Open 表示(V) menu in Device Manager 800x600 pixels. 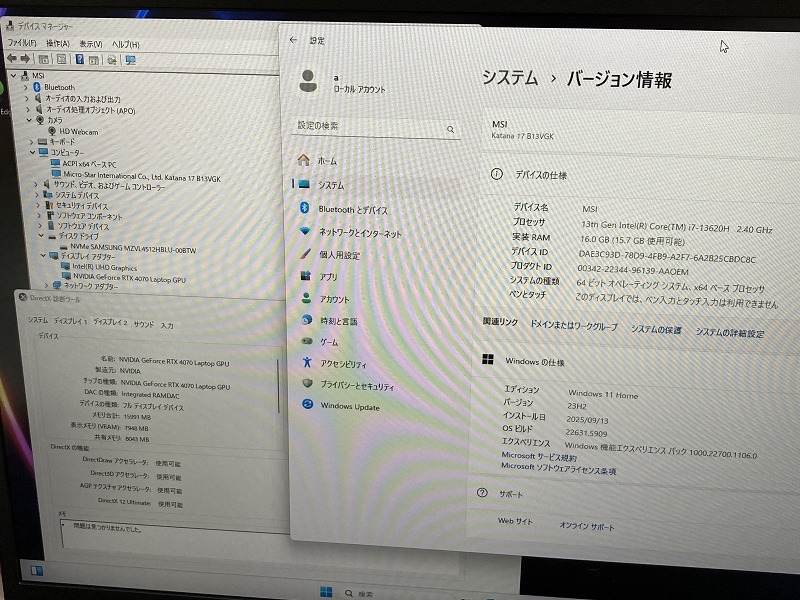pyautogui.click(x=91, y=44)
